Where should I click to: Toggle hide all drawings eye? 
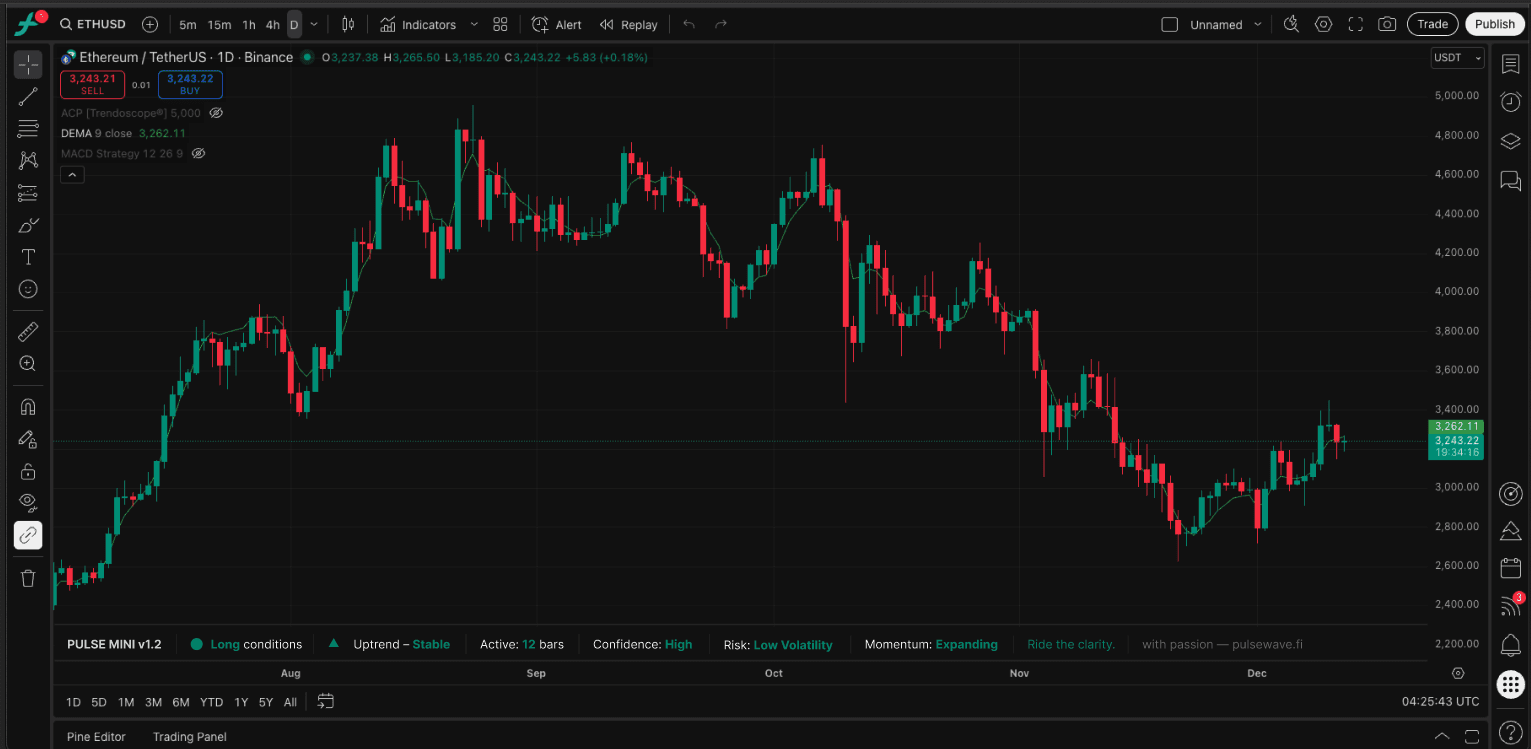tap(28, 503)
